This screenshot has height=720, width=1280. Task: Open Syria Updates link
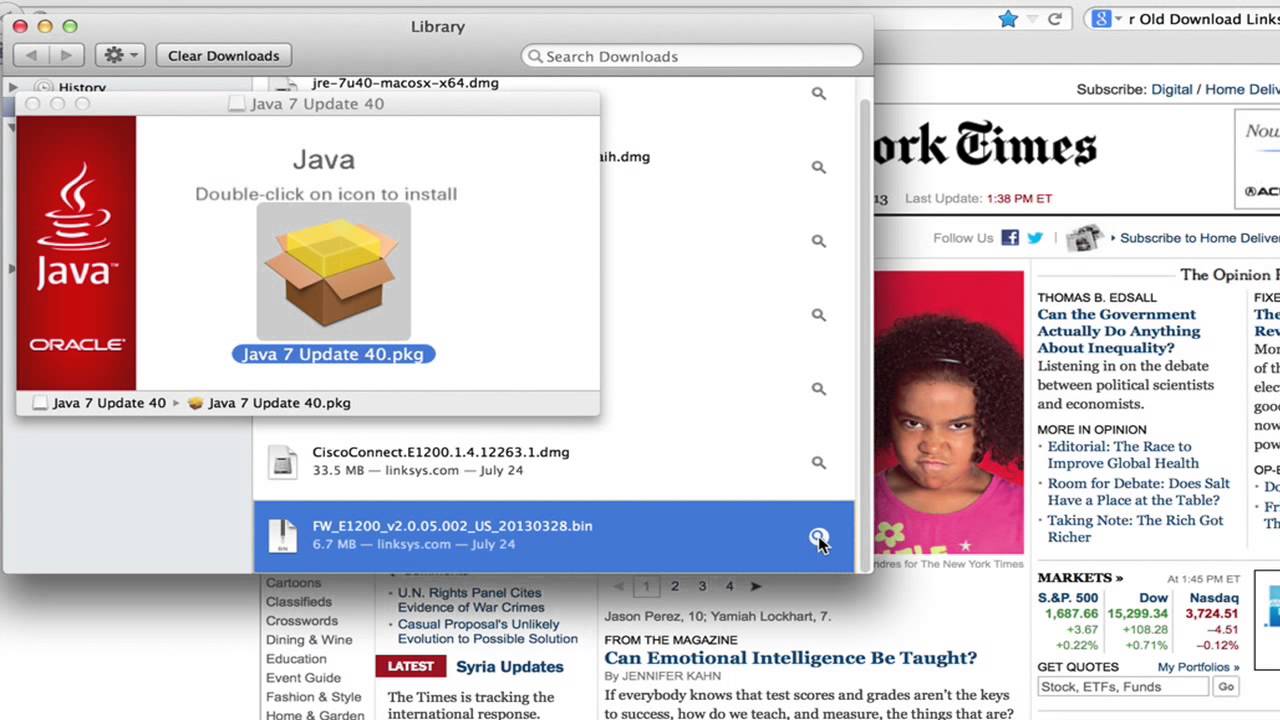point(510,667)
